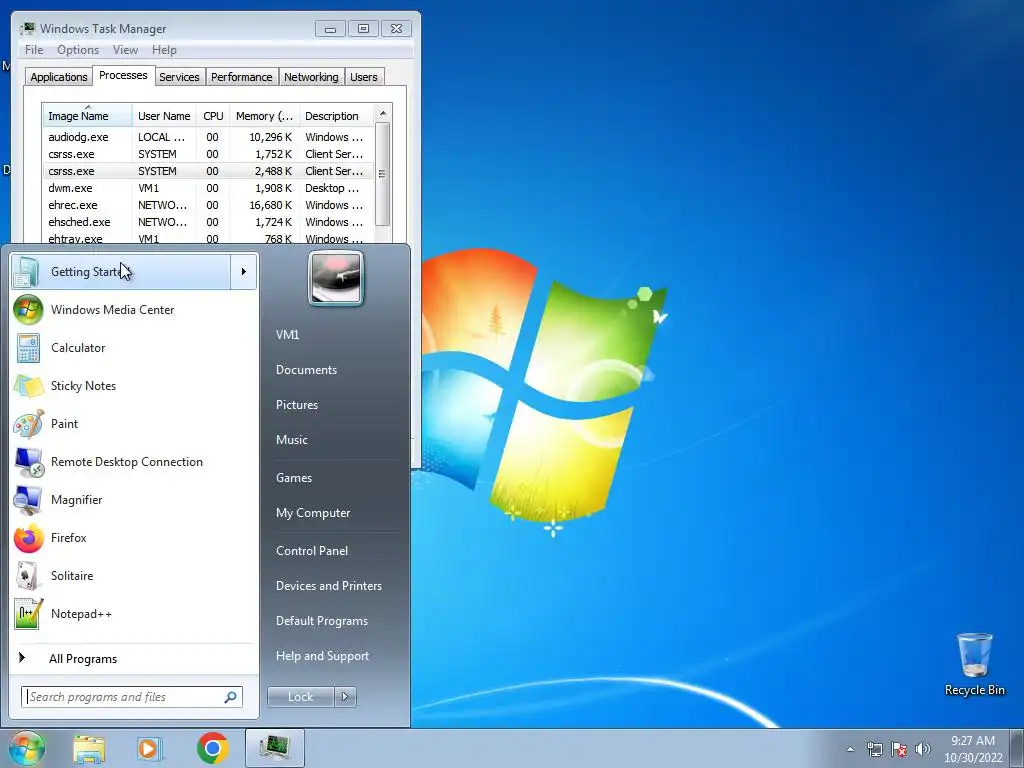Open the Recycle Bin desktop icon
The width and height of the screenshot is (1024, 768).
[974, 664]
